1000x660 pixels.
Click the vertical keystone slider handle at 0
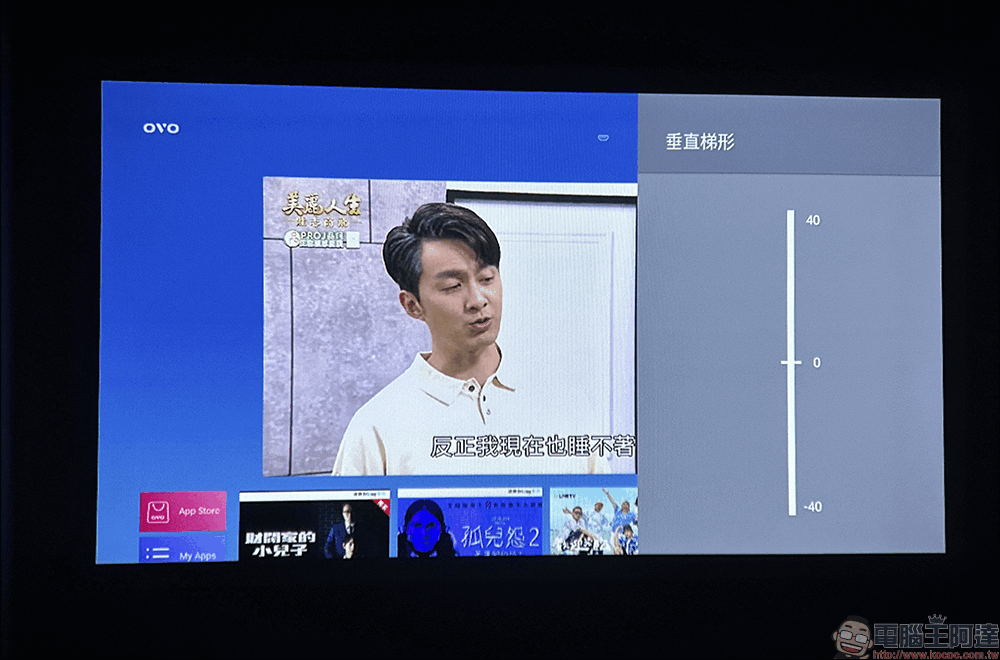[x=791, y=362]
